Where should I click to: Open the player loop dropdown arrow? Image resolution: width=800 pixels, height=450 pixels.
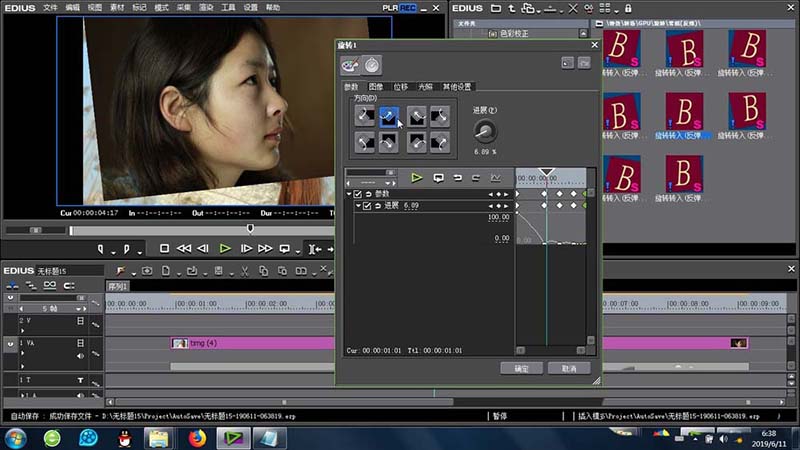[297, 252]
